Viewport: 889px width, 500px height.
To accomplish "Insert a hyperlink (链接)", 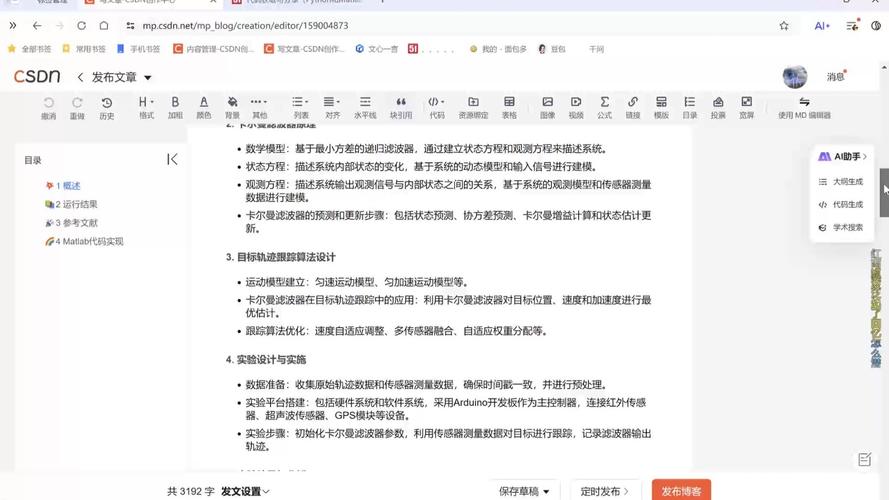I will point(633,108).
